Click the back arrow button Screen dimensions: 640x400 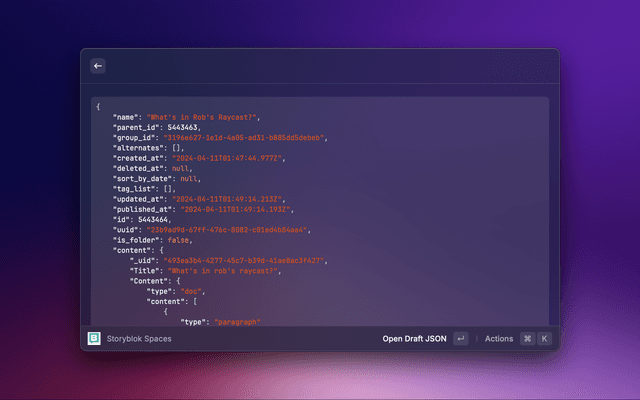tap(98, 66)
